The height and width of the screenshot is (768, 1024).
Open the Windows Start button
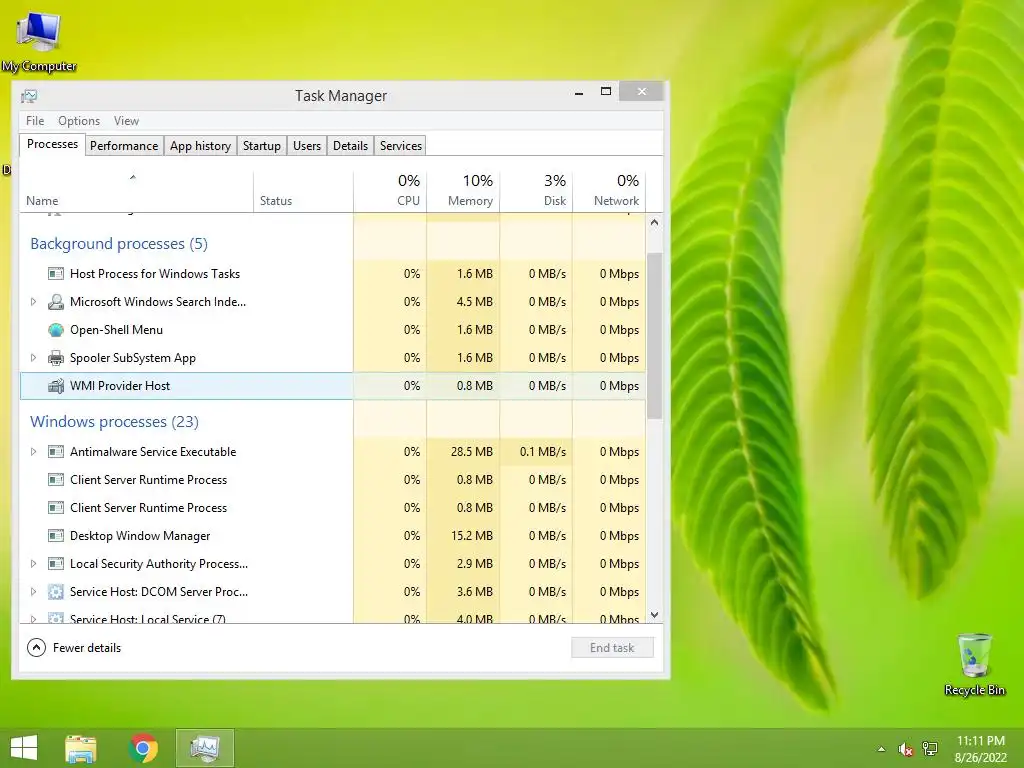(x=24, y=748)
